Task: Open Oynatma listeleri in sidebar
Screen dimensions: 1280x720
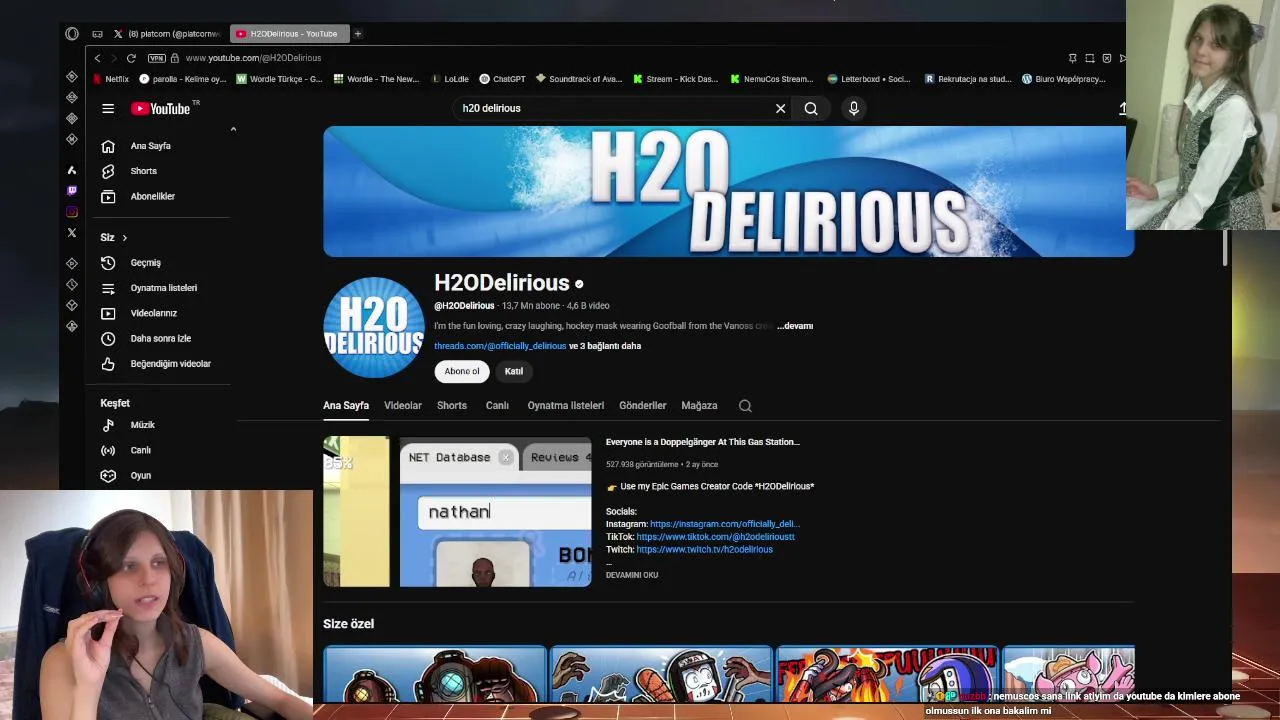Action: click(x=163, y=288)
